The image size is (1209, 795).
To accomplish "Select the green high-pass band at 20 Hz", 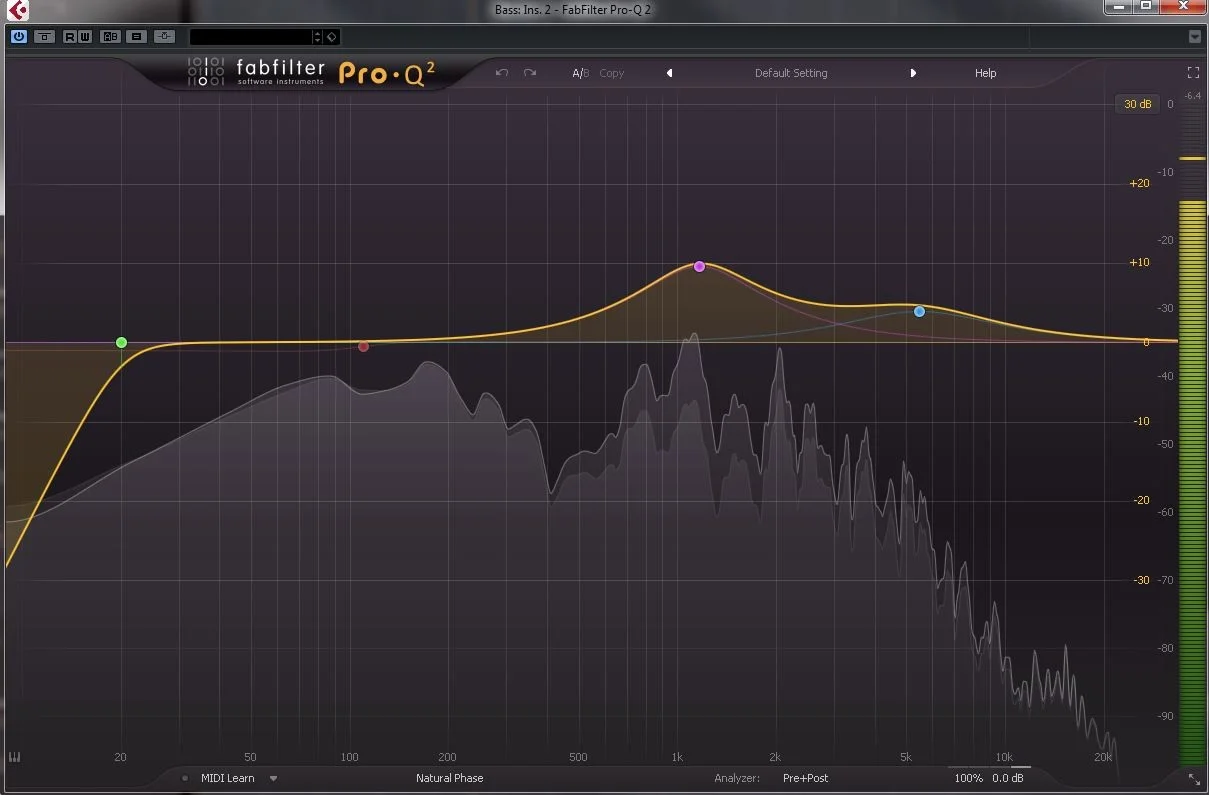I will click(121, 342).
